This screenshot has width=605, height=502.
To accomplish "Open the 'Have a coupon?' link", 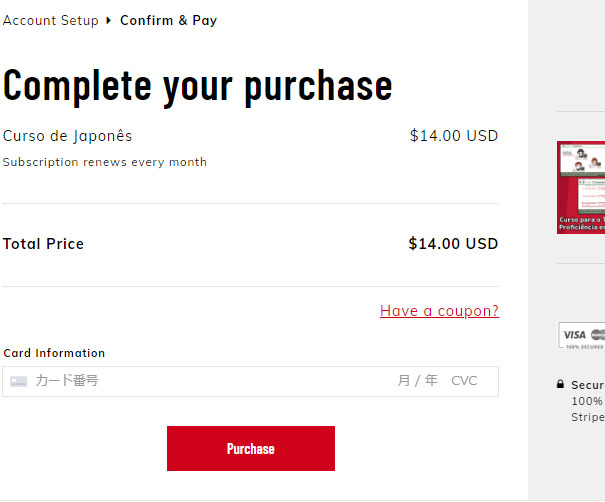I will point(439,311).
